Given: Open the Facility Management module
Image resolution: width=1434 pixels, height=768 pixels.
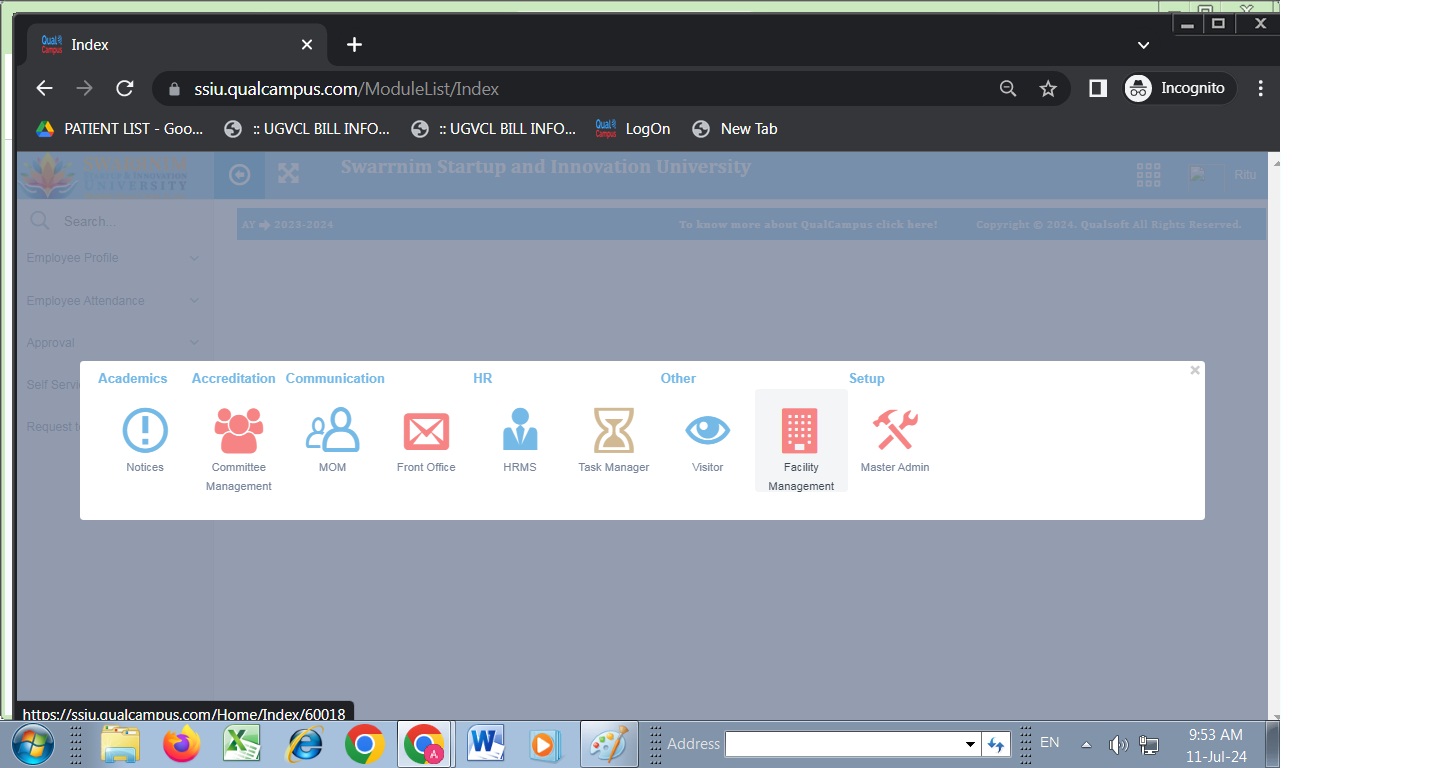Looking at the screenshot, I should (801, 441).
